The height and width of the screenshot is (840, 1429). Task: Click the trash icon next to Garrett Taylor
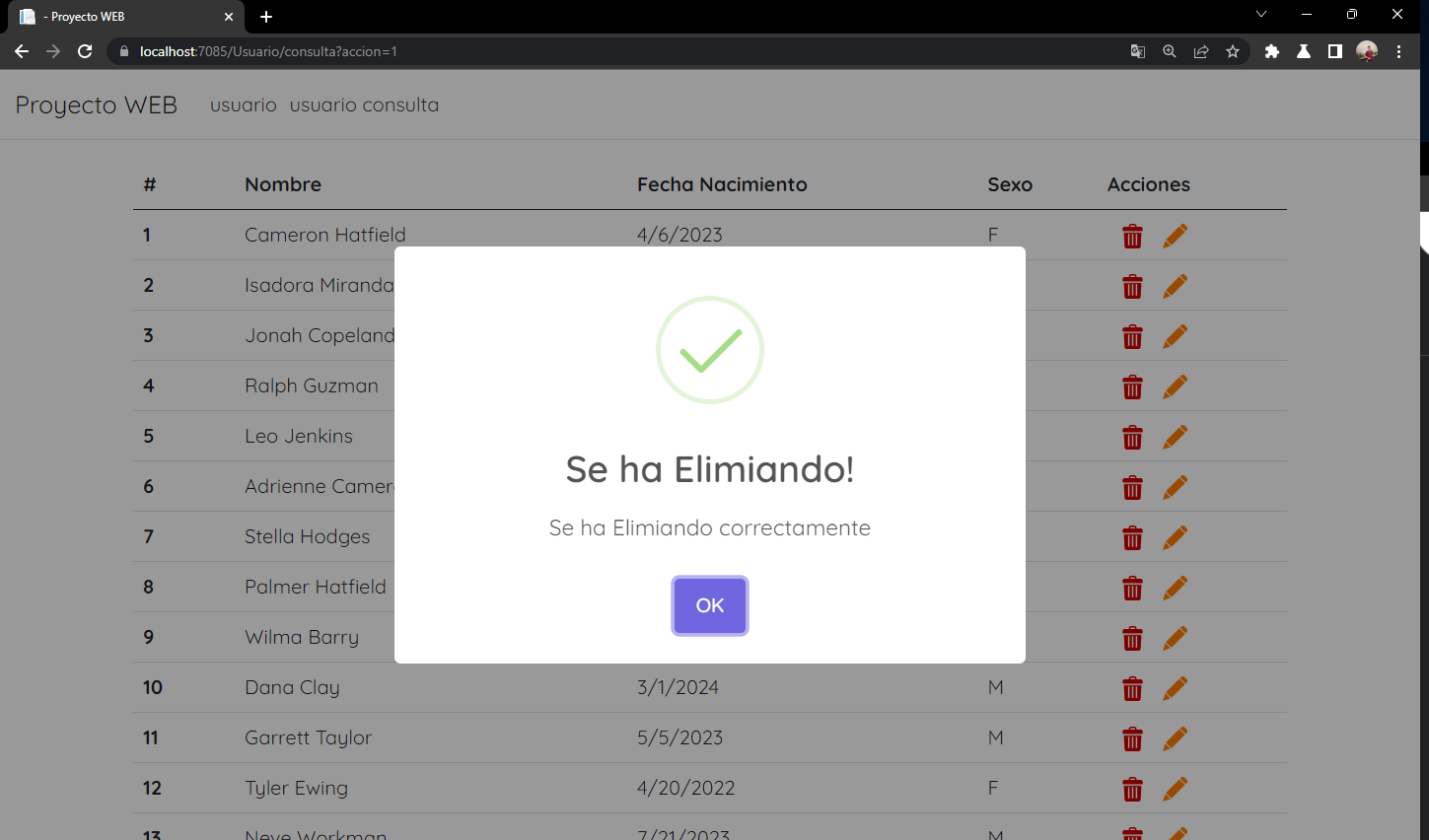[1132, 738]
